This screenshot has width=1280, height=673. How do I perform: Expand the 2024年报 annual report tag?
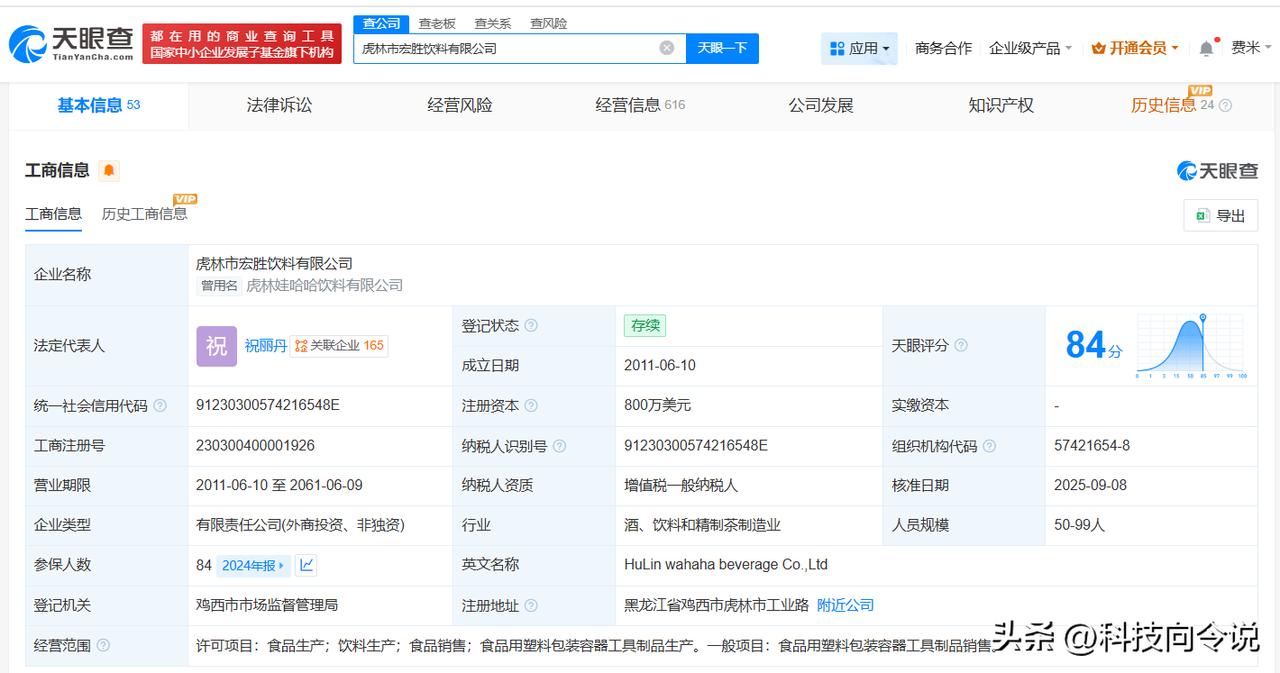point(253,565)
